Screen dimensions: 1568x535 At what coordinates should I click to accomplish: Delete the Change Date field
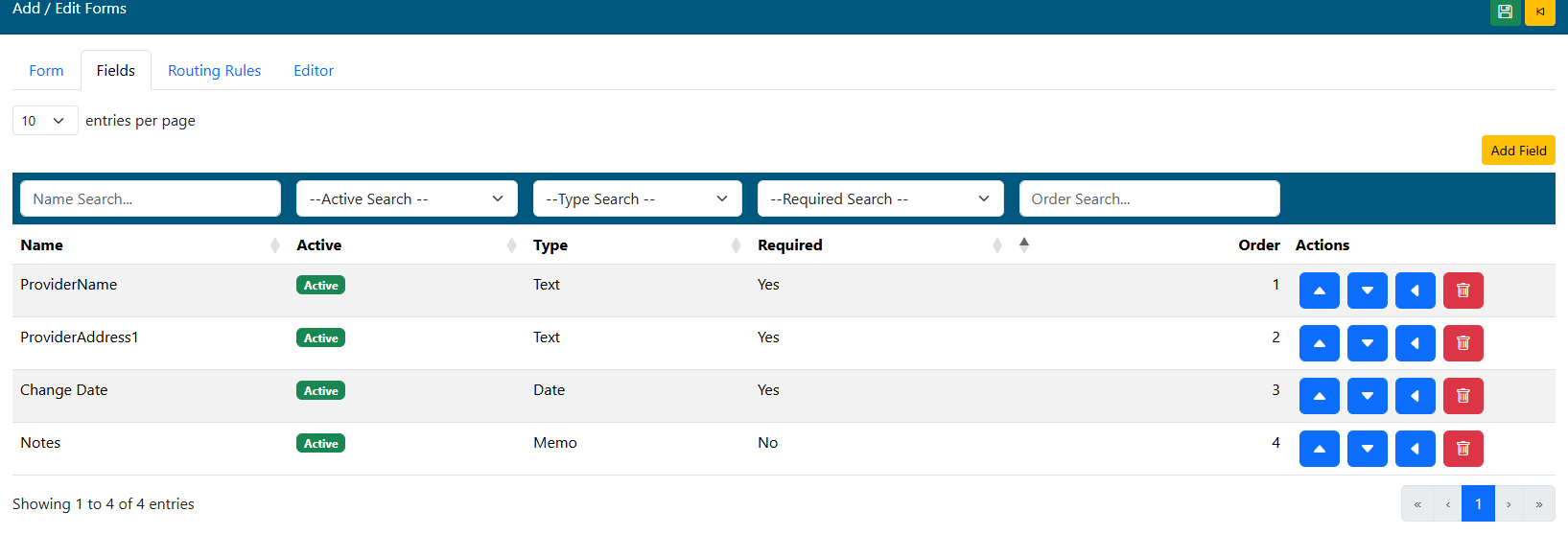[x=1463, y=396]
